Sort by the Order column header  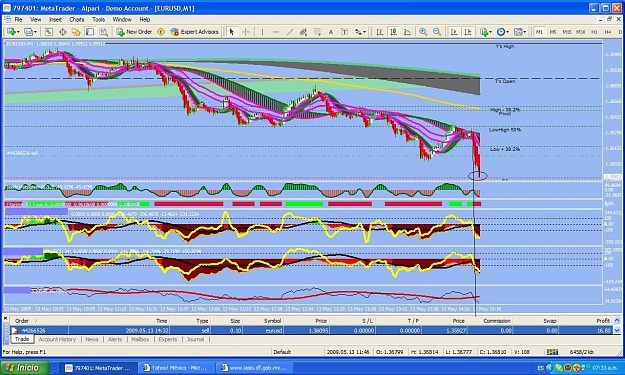point(39,321)
